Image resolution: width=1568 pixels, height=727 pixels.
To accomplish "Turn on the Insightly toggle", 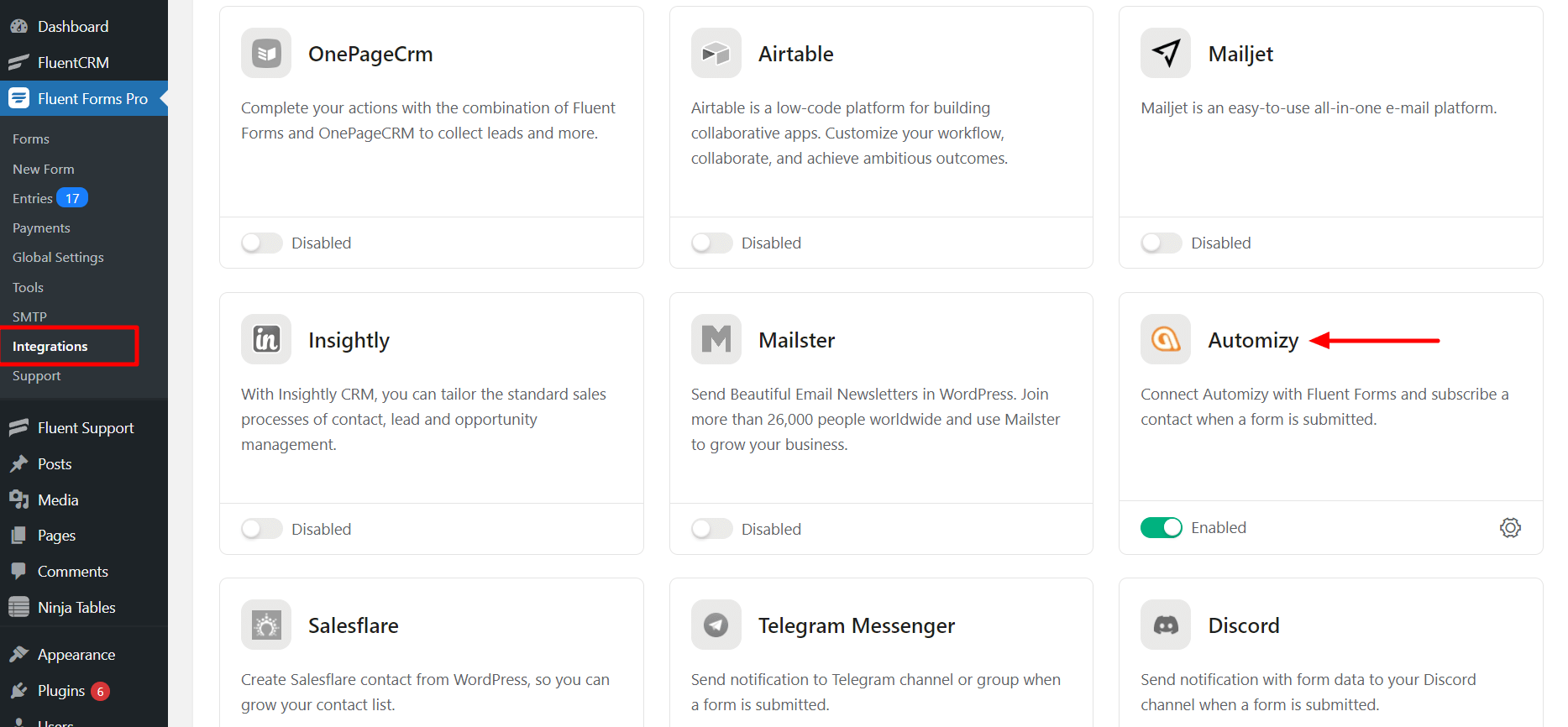I will pos(262,529).
